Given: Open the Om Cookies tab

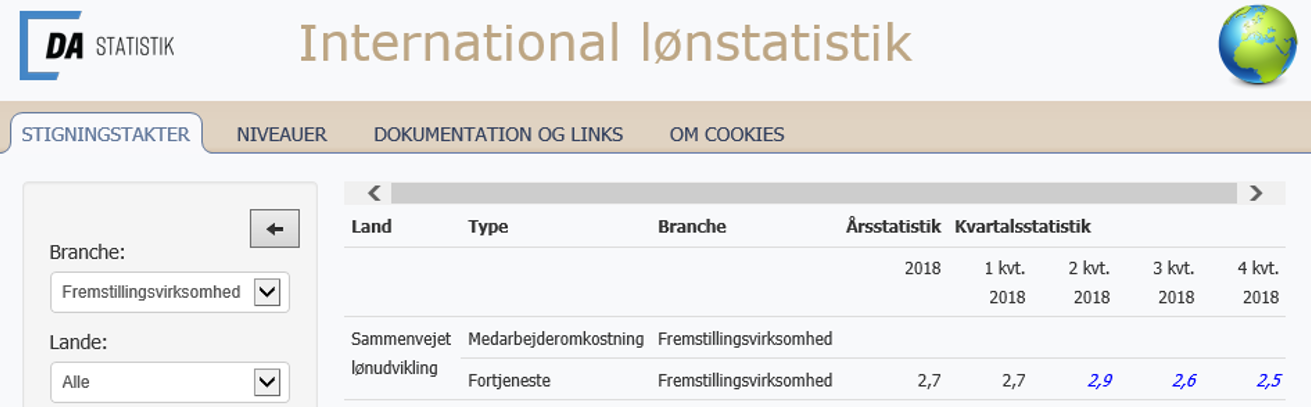Looking at the screenshot, I should 727,134.
